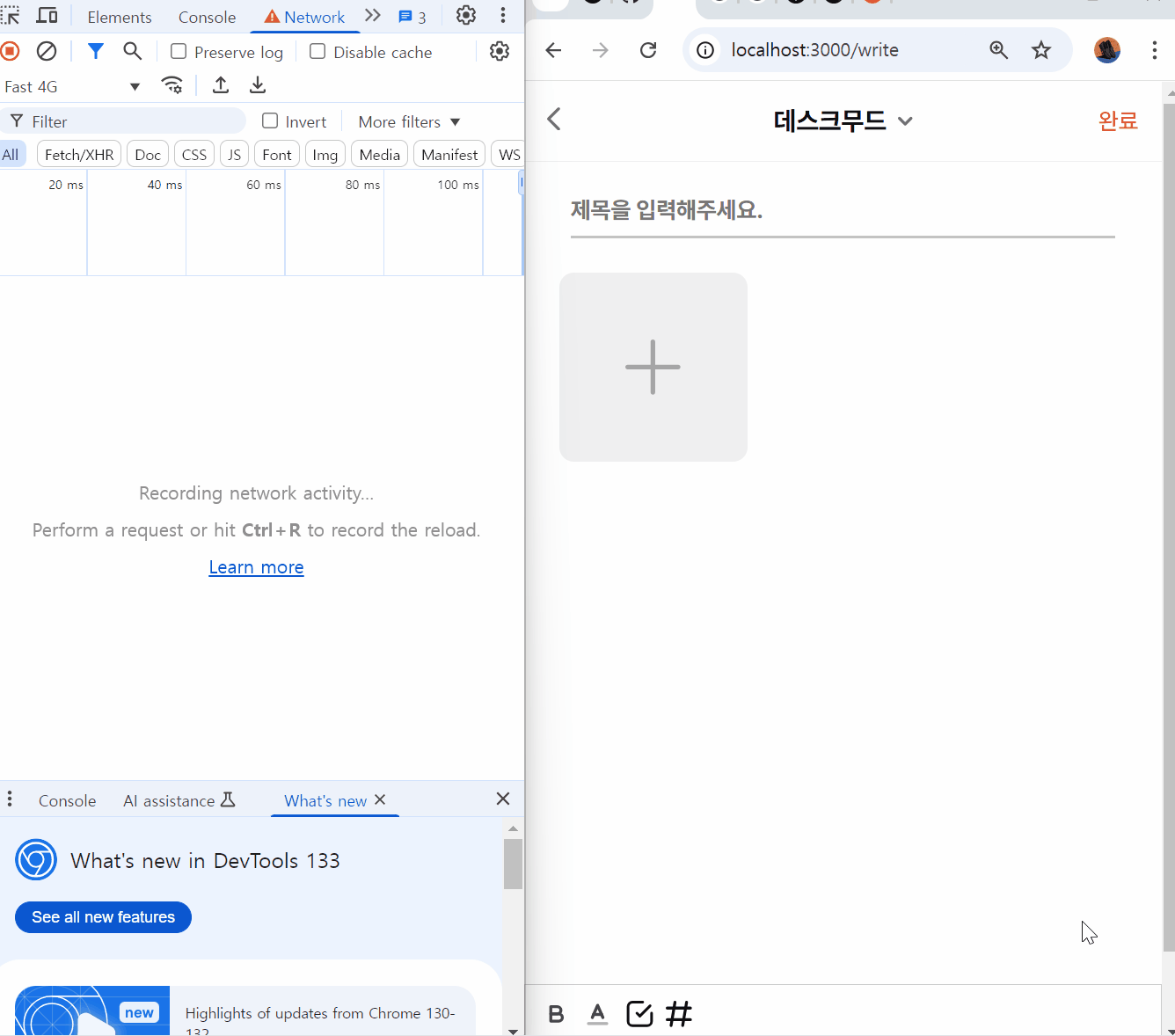Click the back chevron on write page

pyautogui.click(x=554, y=120)
